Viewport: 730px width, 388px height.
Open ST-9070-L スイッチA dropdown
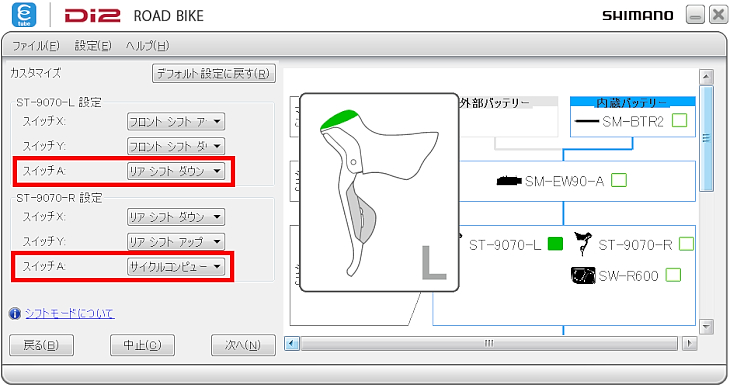tap(176, 171)
